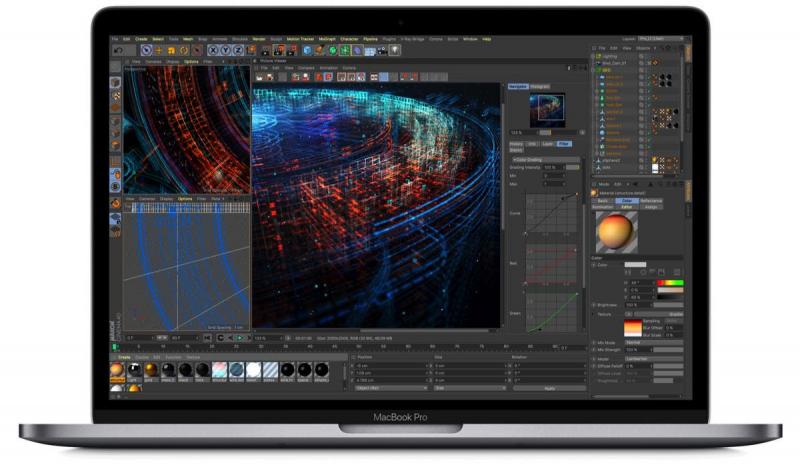800x467 pixels.
Task: Select the orange material sphere in Material Manager
Action: pyautogui.click(x=117, y=370)
